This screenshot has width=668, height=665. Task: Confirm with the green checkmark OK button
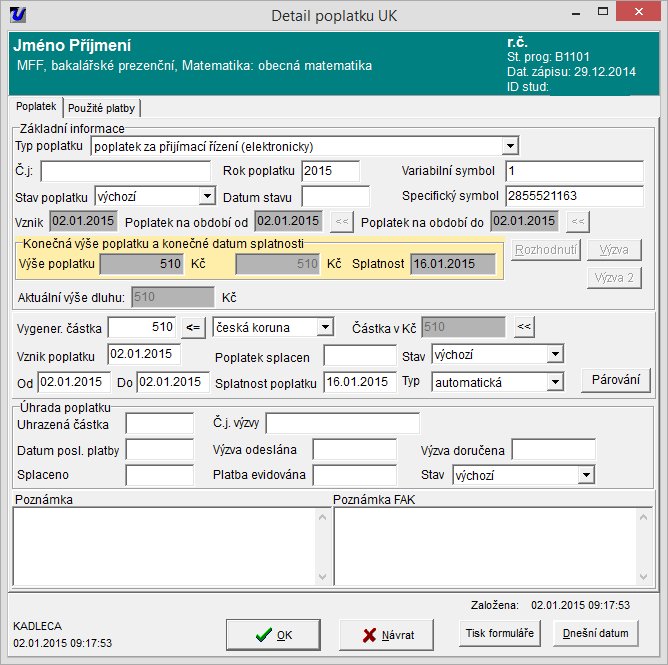coord(273,634)
